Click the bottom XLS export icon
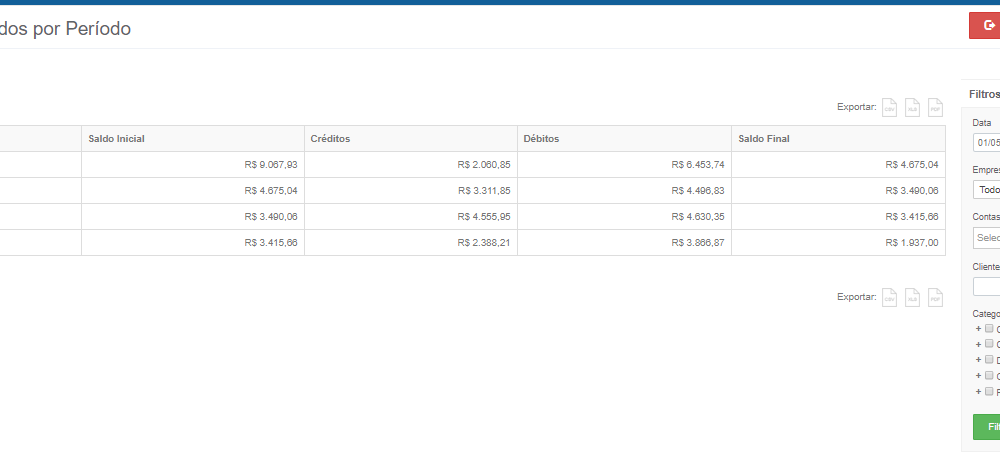Image resolution: width=1000 pixels, height=452 pixels. tap(912, 297)
